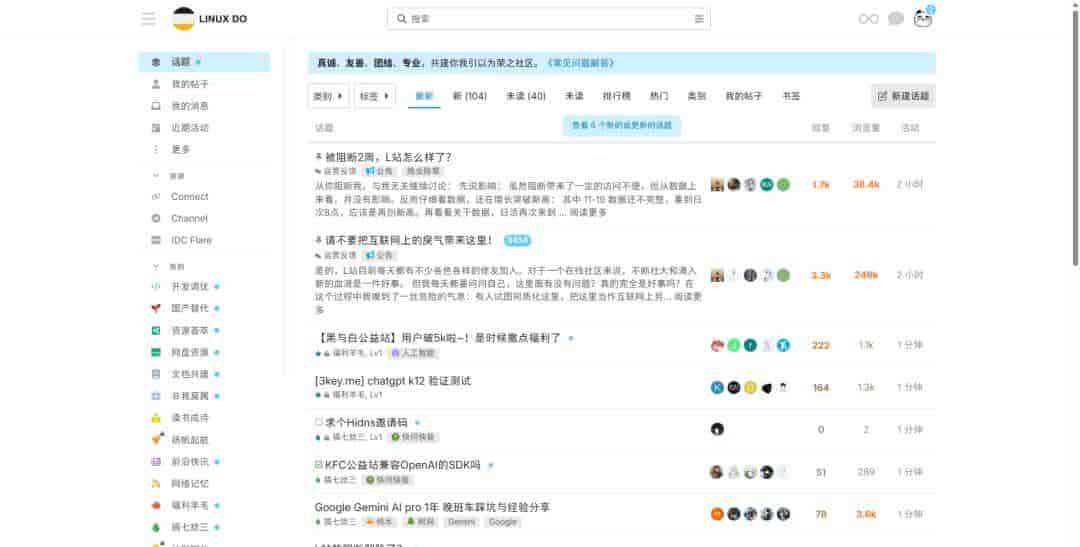This screenshot has height=547, width=1080.
Task: Sort topics by 活动 column header
Action: (x=910, y=127)
